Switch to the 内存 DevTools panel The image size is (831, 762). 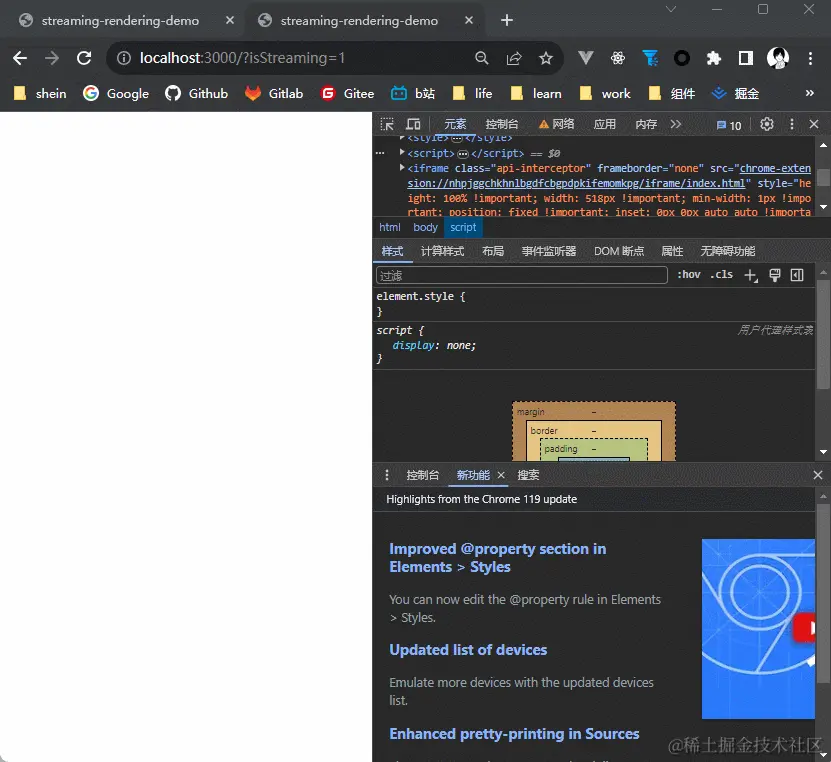(x=646, y=125)
